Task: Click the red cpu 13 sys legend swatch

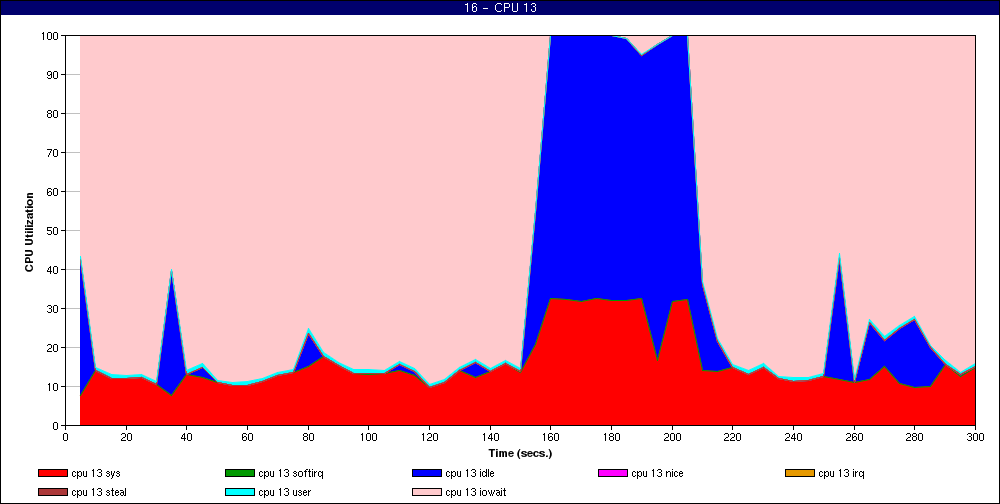Action: 52,473
